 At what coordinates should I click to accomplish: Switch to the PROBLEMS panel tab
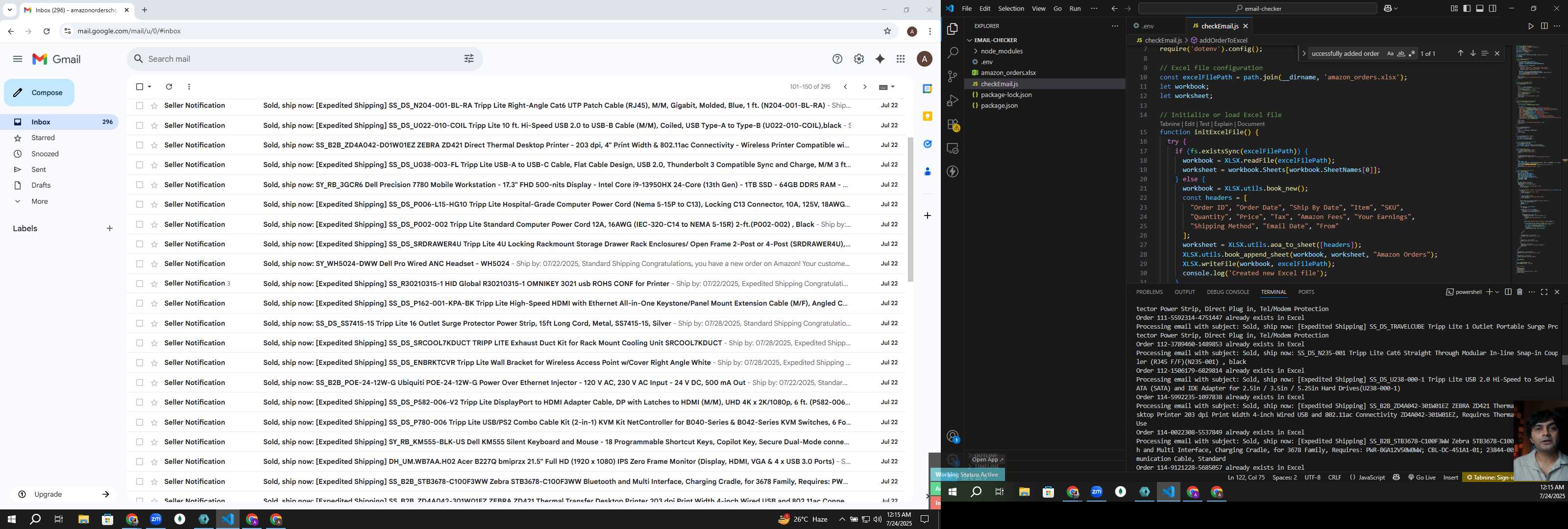(x=1149, y=292)
